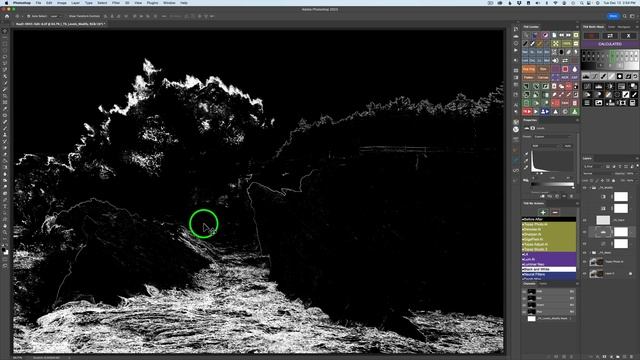This screenshot has width=640, height=360.
Task: Click the red YouTube play icon in TK panel
Action: (527, 111)
